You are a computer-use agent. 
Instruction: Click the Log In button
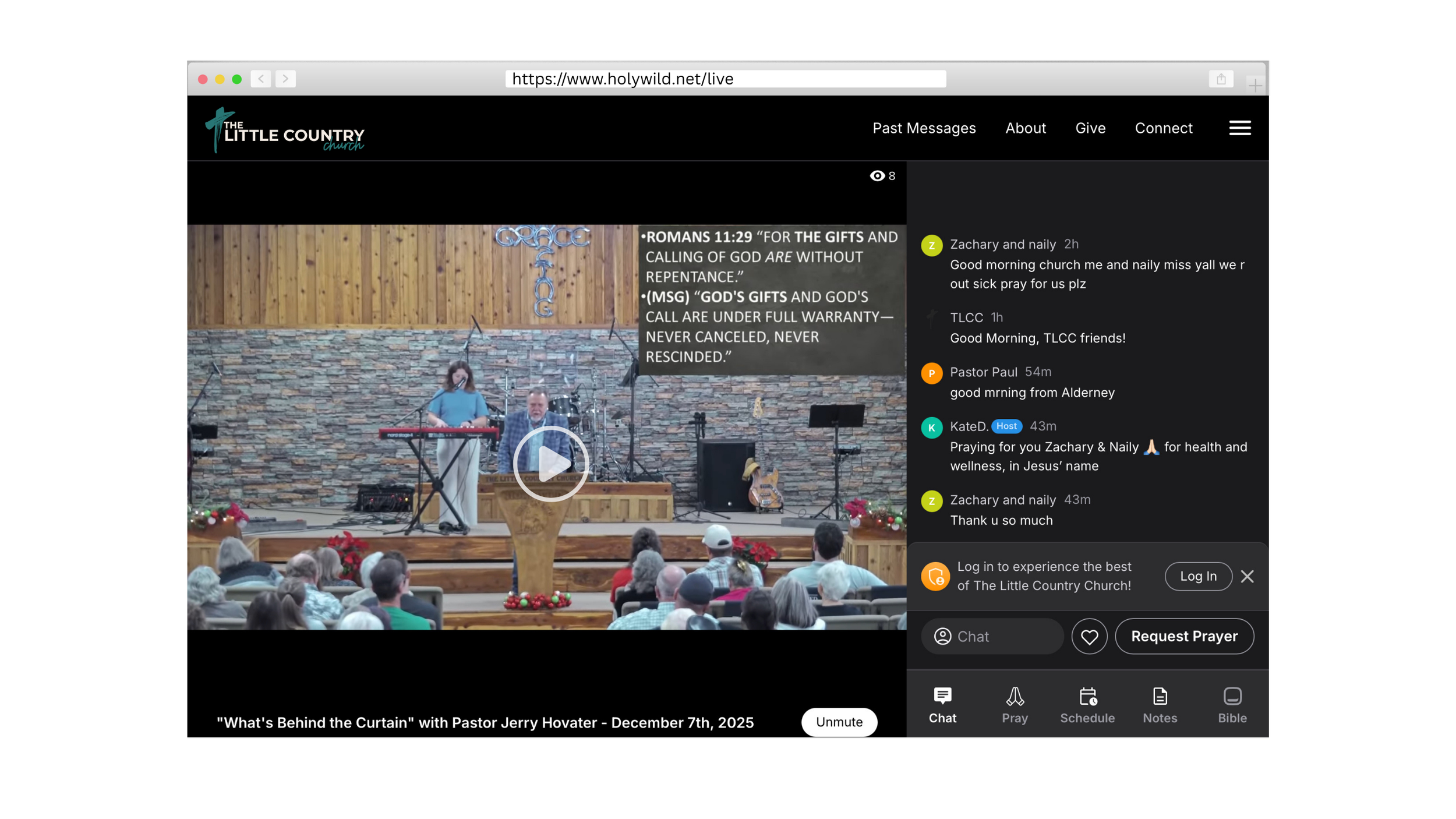coord(1198,576)
